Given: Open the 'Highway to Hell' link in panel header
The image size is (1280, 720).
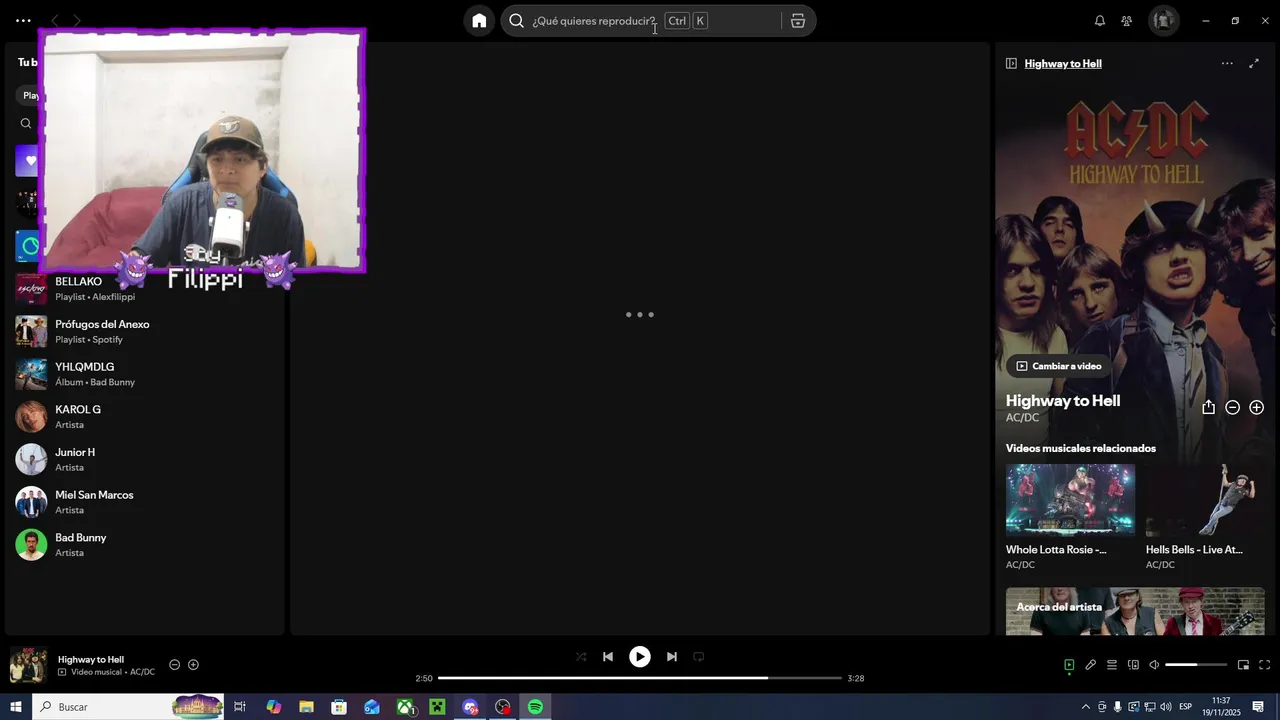Looking at the screenshot, I should pyautogui.click(x=1063, y=63).
